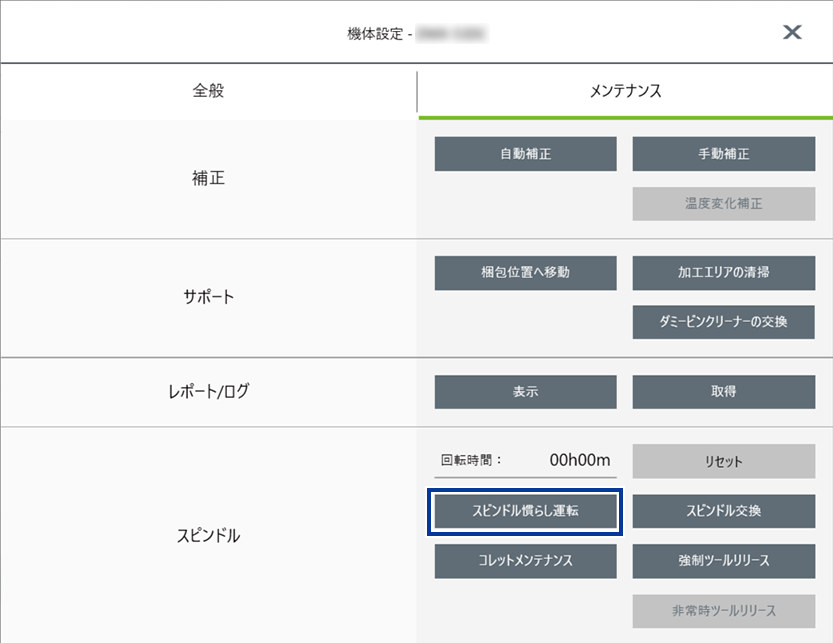Select the メンテナンス tab
Image resolution: width=833 pixels, height=643 pixels.
[x=625, y=91]
